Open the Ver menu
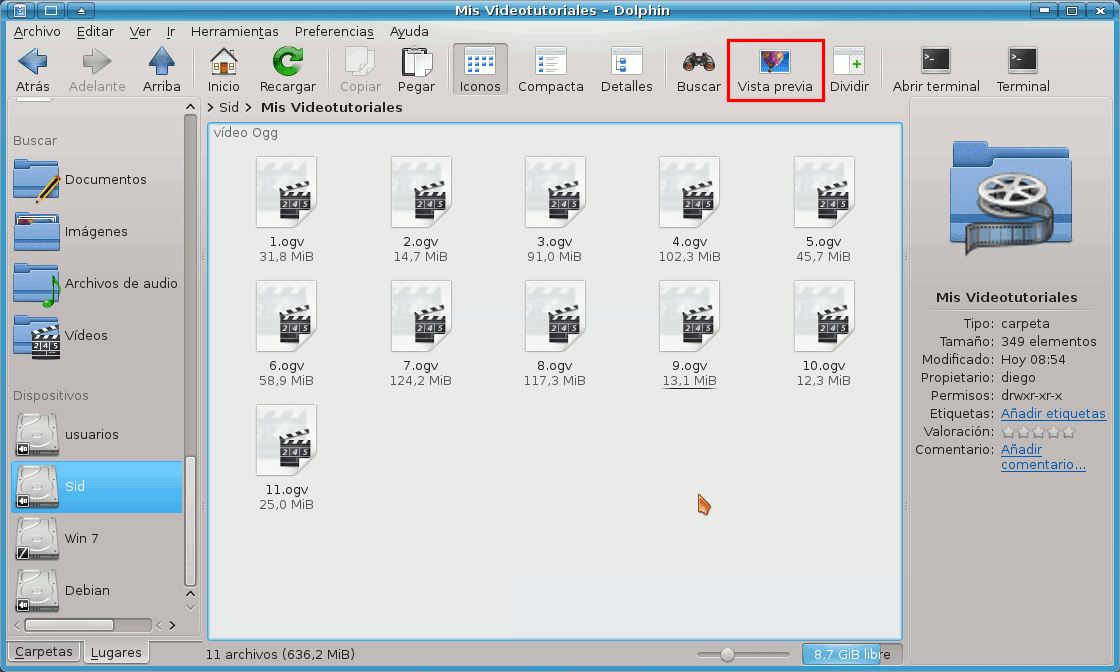This screenshot has width=1120, height=672. [x=140, y=31]
